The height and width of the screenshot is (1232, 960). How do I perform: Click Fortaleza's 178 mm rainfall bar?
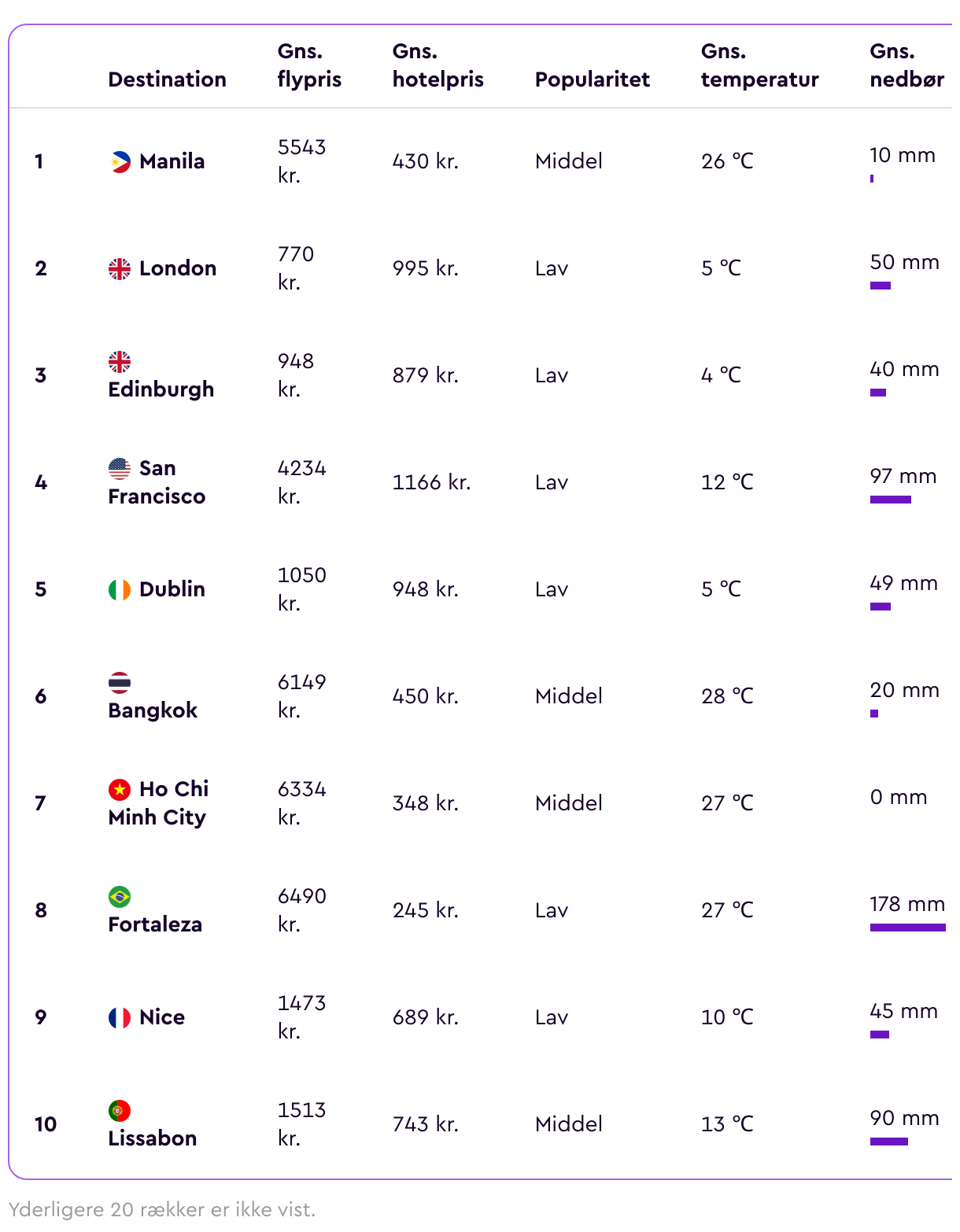click(x=908, y=928)
